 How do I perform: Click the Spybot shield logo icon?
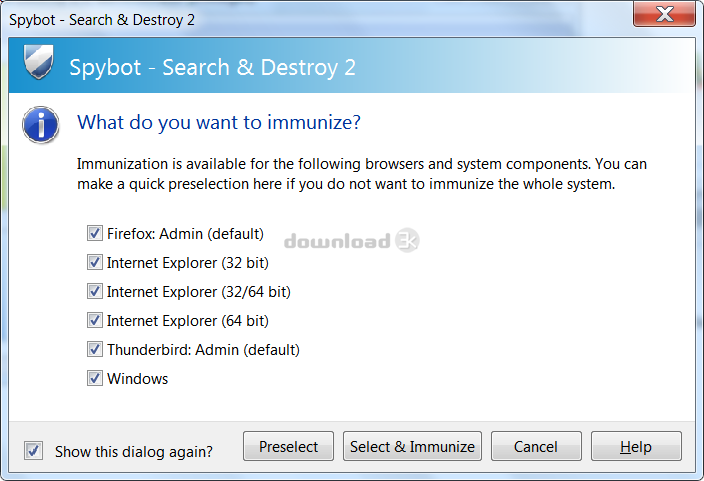click(x=39, y=62)
